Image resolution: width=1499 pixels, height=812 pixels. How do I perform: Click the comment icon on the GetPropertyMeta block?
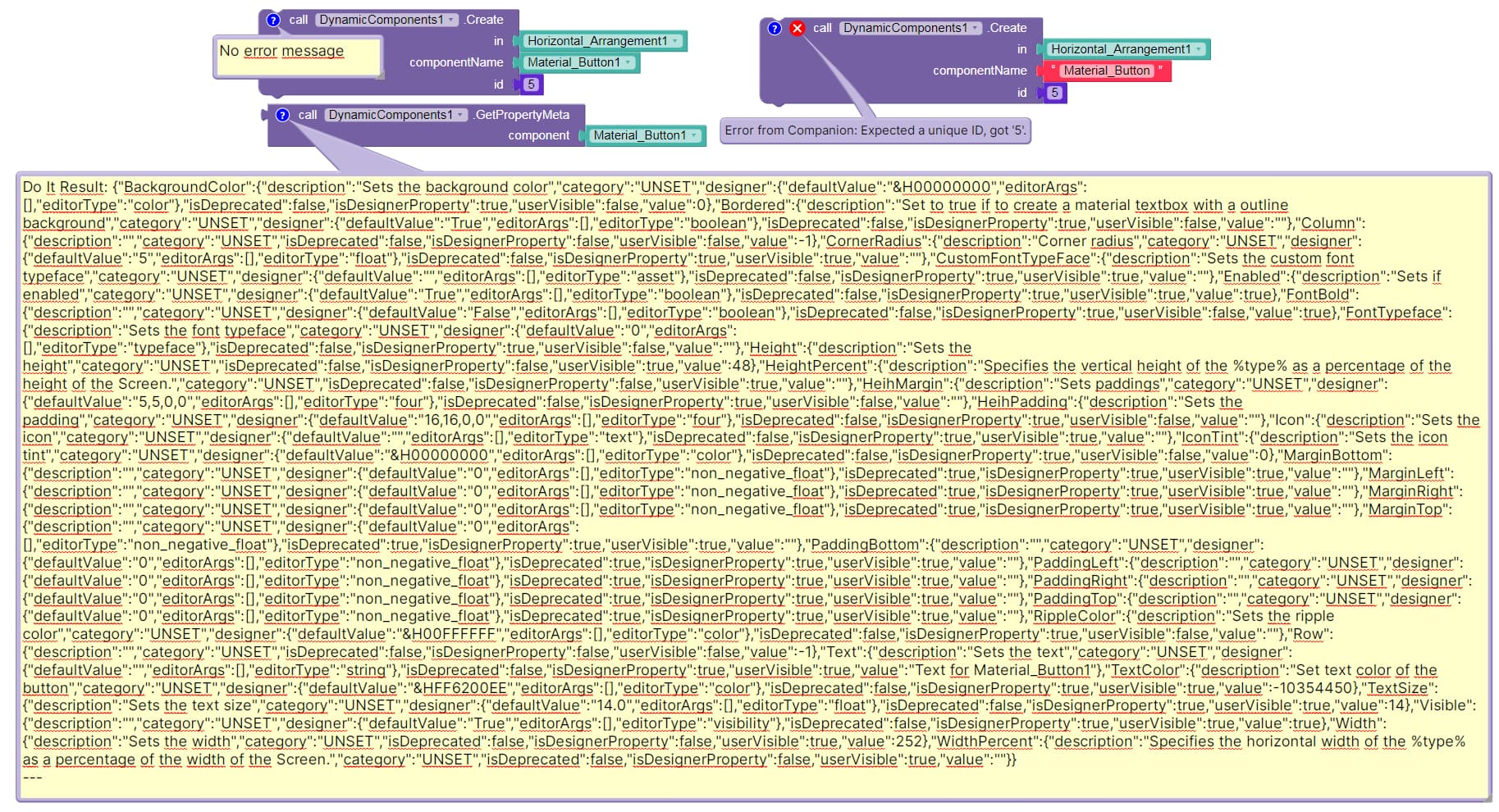tap(282, 115)
